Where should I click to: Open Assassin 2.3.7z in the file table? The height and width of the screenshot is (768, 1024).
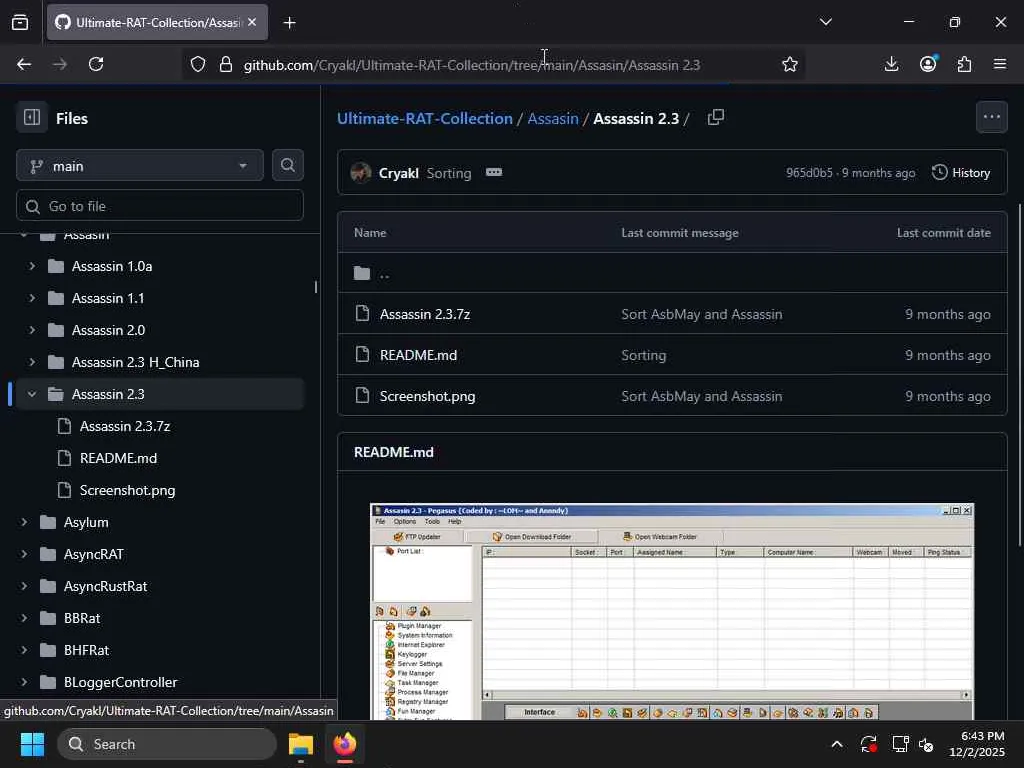(424, 314)
